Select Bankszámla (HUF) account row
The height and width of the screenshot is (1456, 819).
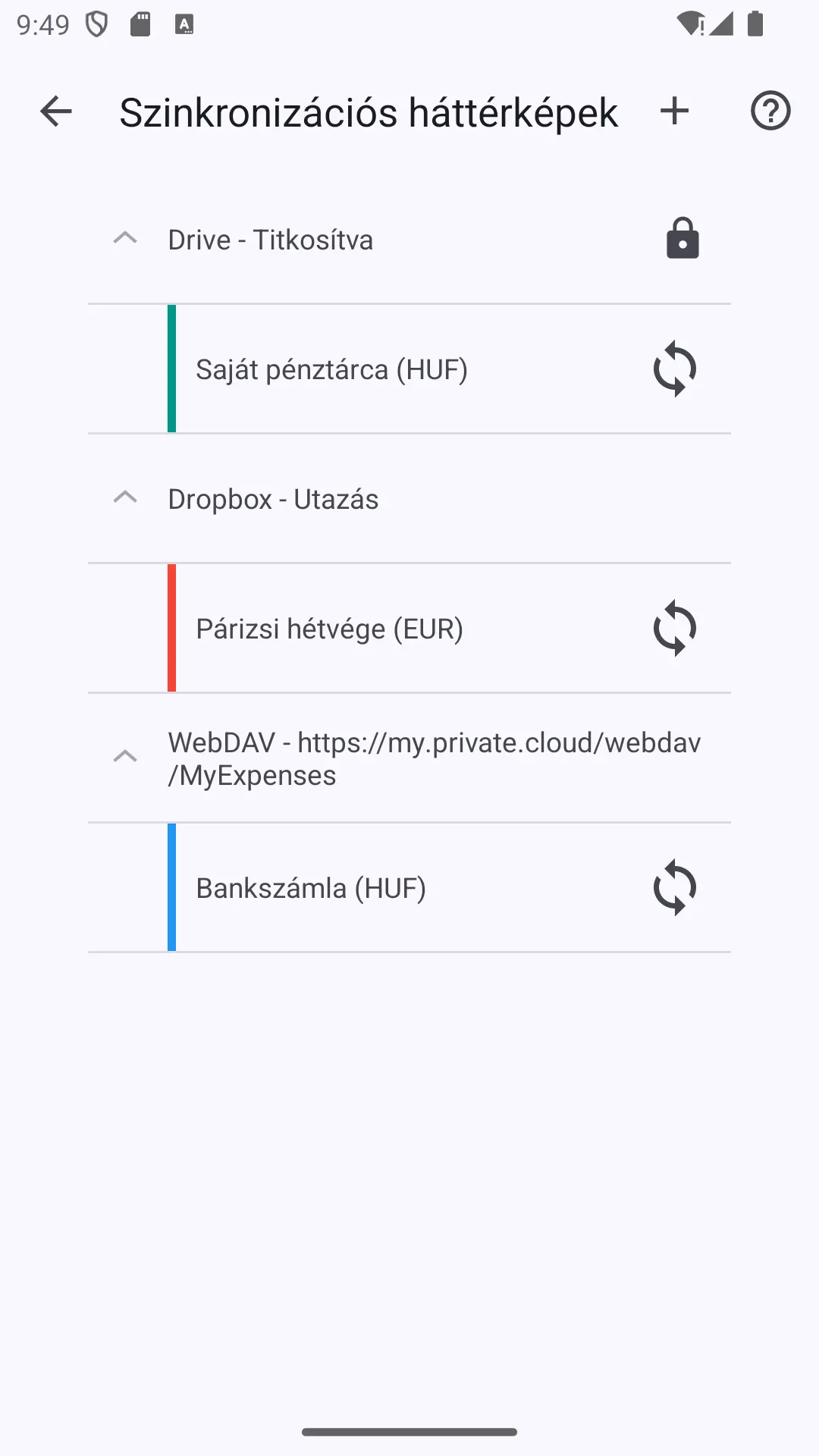click(409, 888)
